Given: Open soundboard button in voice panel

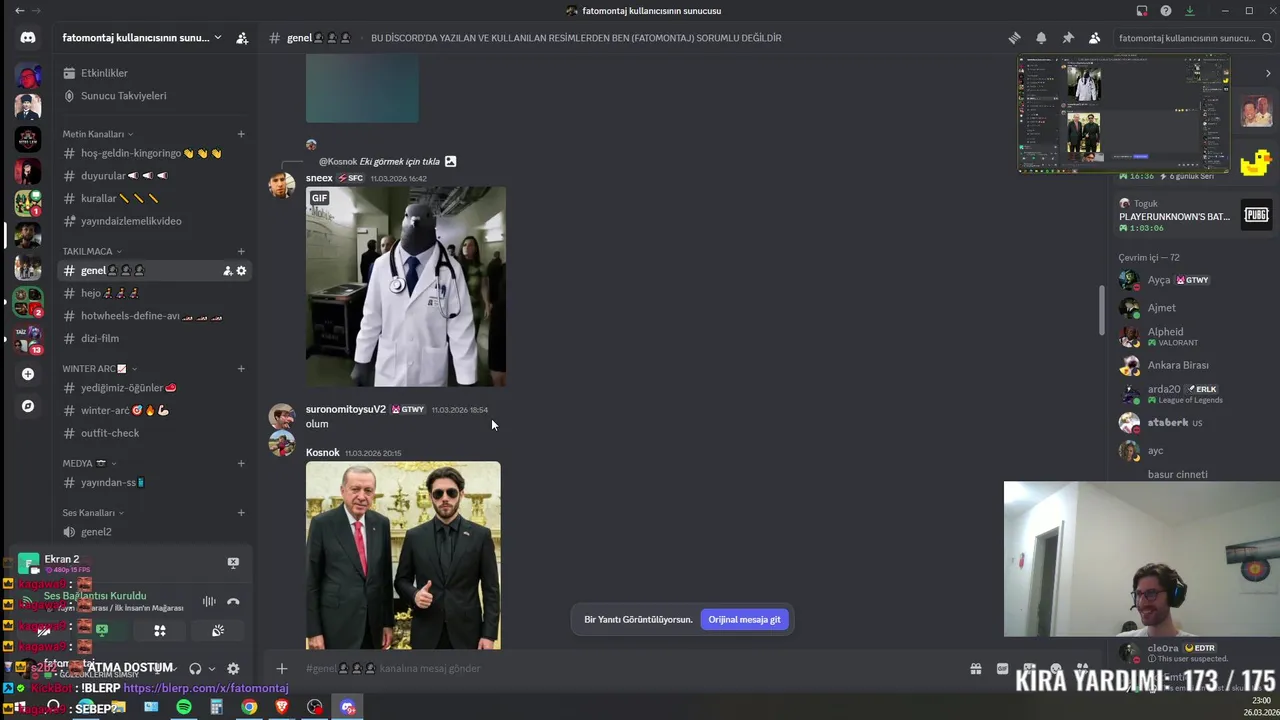Looking at the screenshot, I should click(x=218, y=630).
